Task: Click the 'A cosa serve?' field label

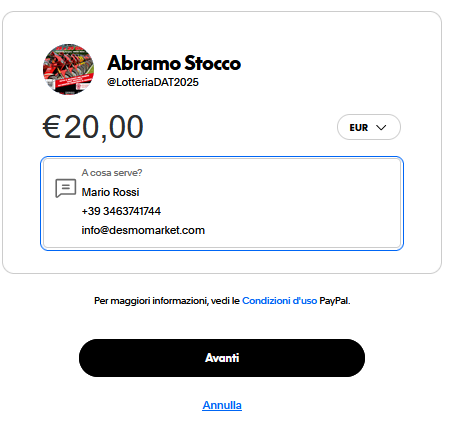Action: tap(112, 173)
